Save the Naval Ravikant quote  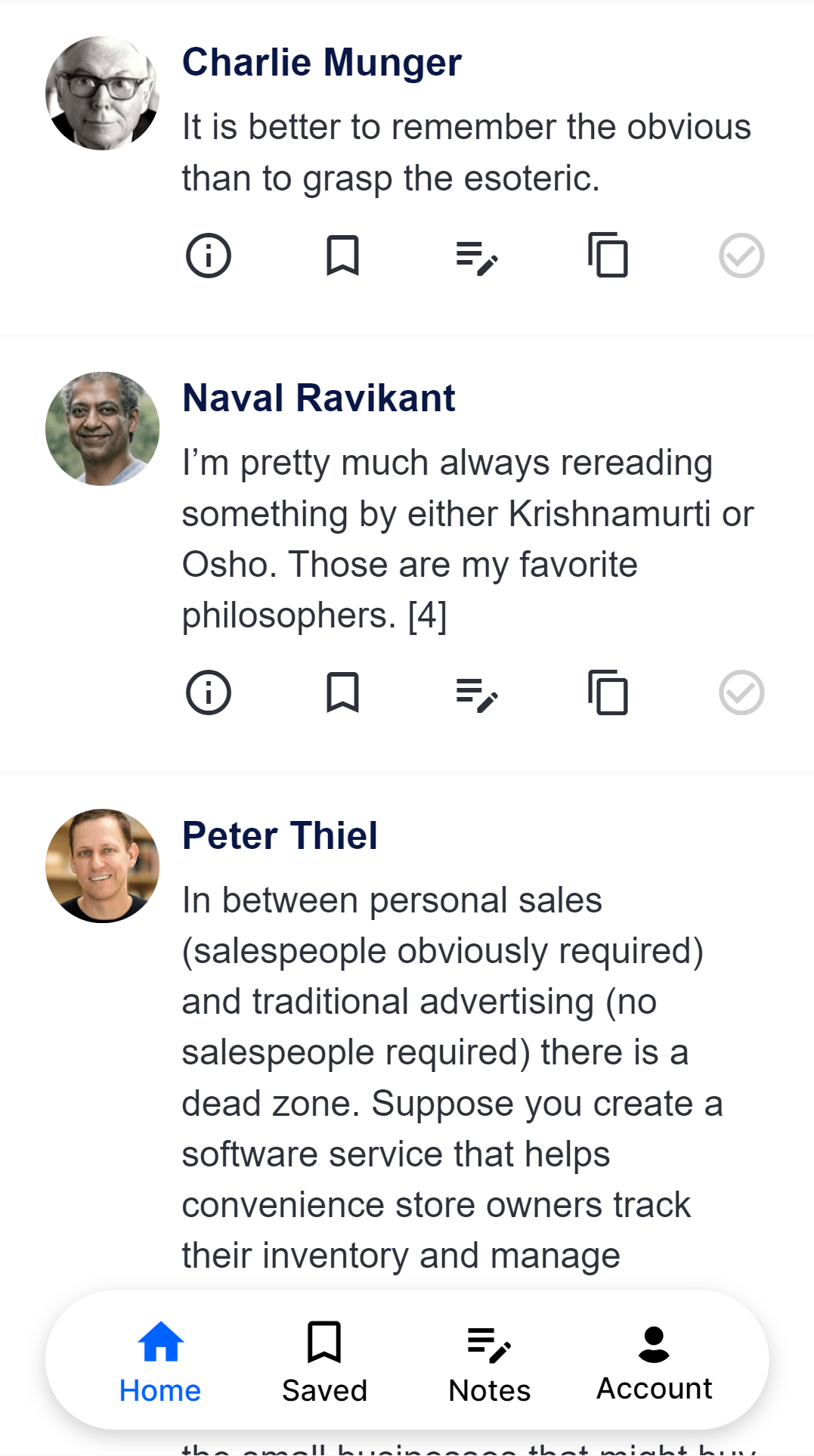tap(342, 692)
